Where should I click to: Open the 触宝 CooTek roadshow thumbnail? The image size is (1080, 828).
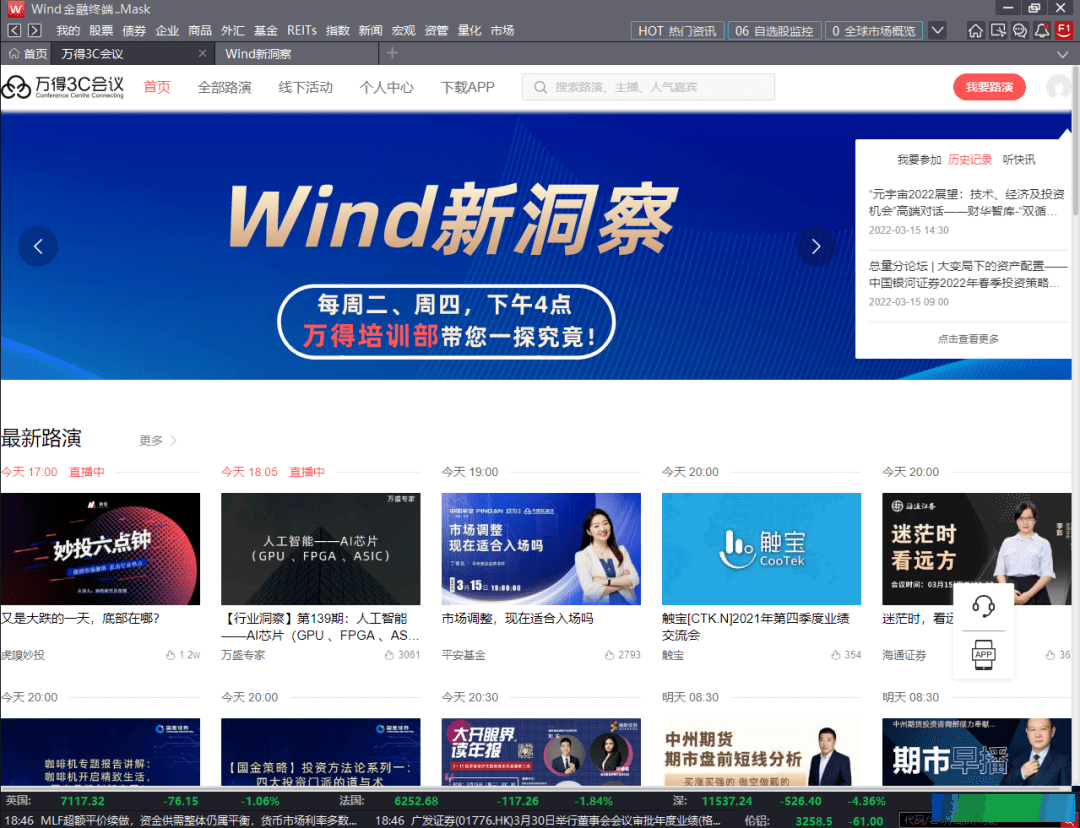tap(761, 549)
